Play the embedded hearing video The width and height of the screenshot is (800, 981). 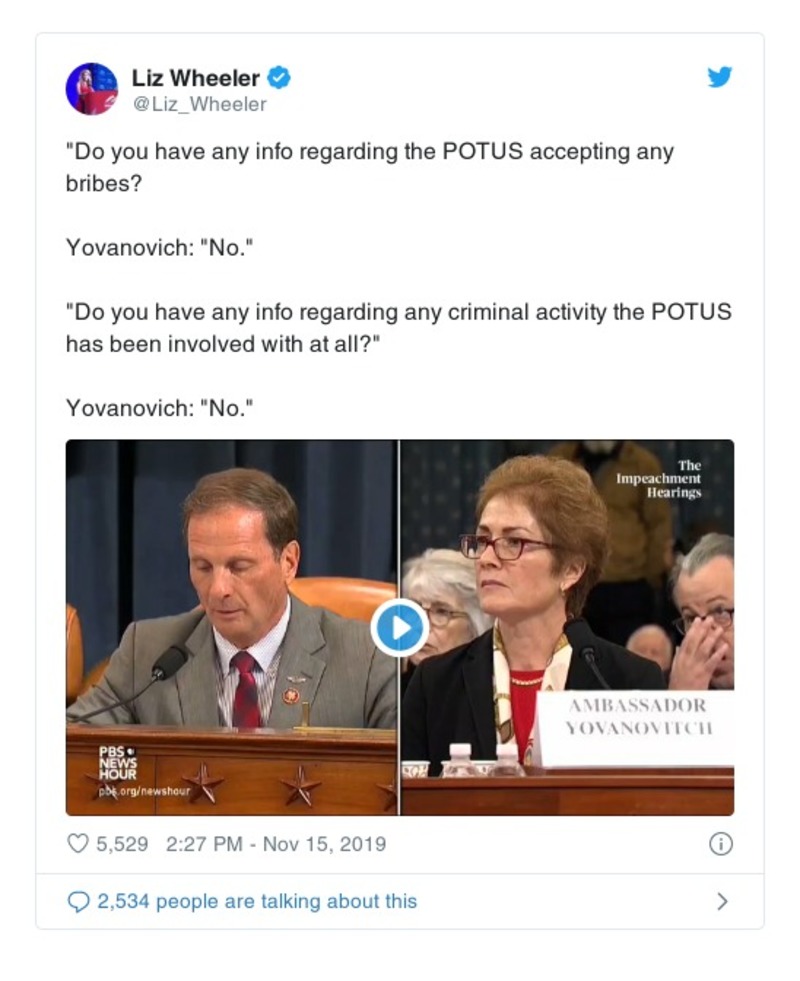coord(398,623)
